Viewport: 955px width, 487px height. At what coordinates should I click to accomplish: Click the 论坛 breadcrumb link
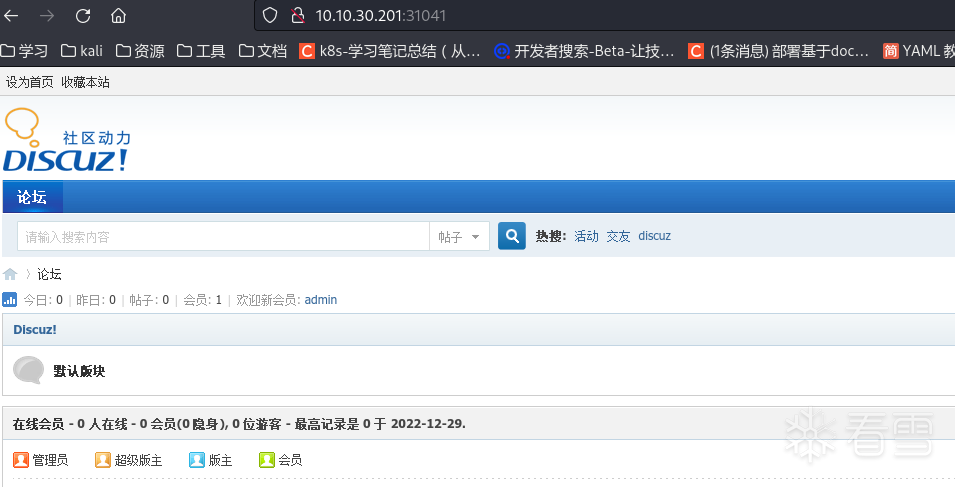click(49, 275)
